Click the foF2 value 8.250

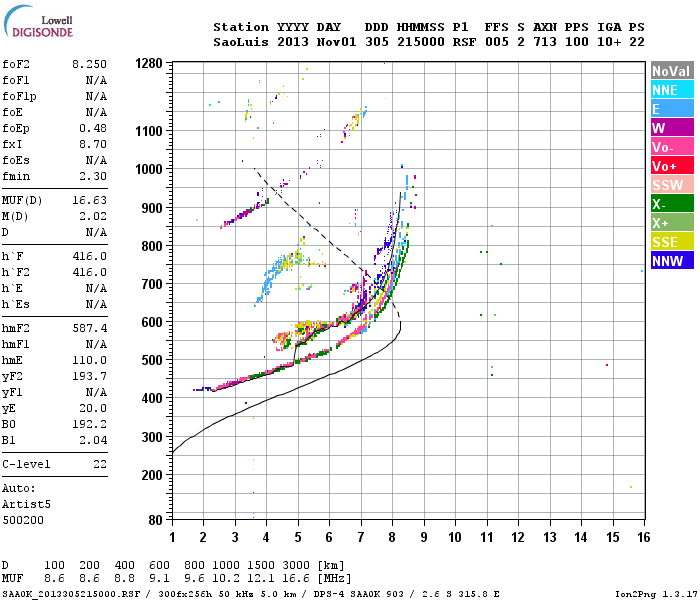click(89, 64)
